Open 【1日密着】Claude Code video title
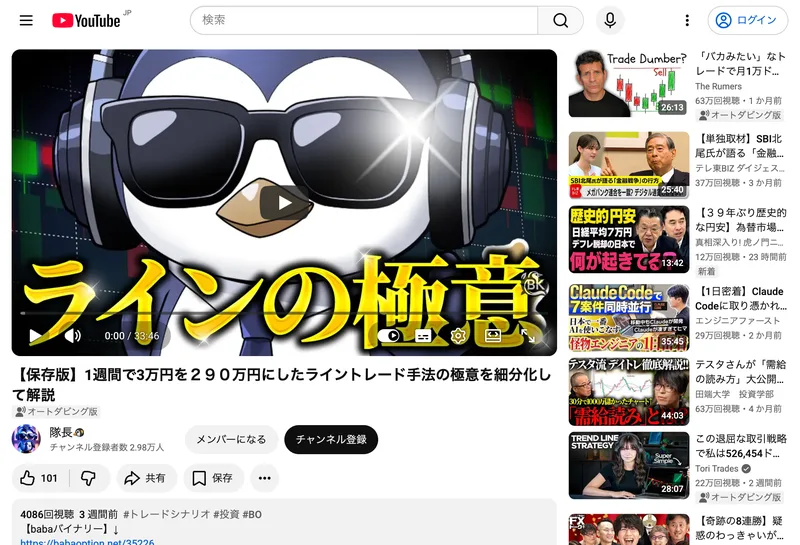The image size is (800, 545). (741, 299)
